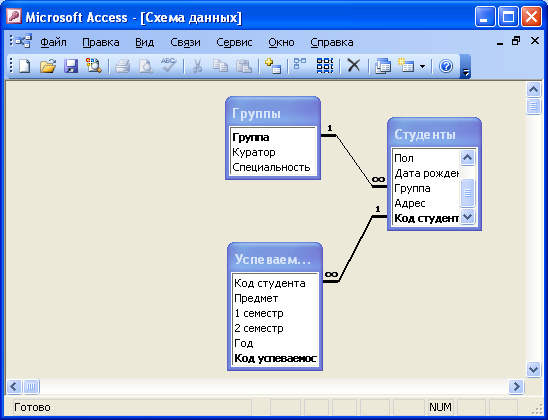Click the Access key icon in title bar
Viewport: 548px width, 420px height.
click(14, 16)
